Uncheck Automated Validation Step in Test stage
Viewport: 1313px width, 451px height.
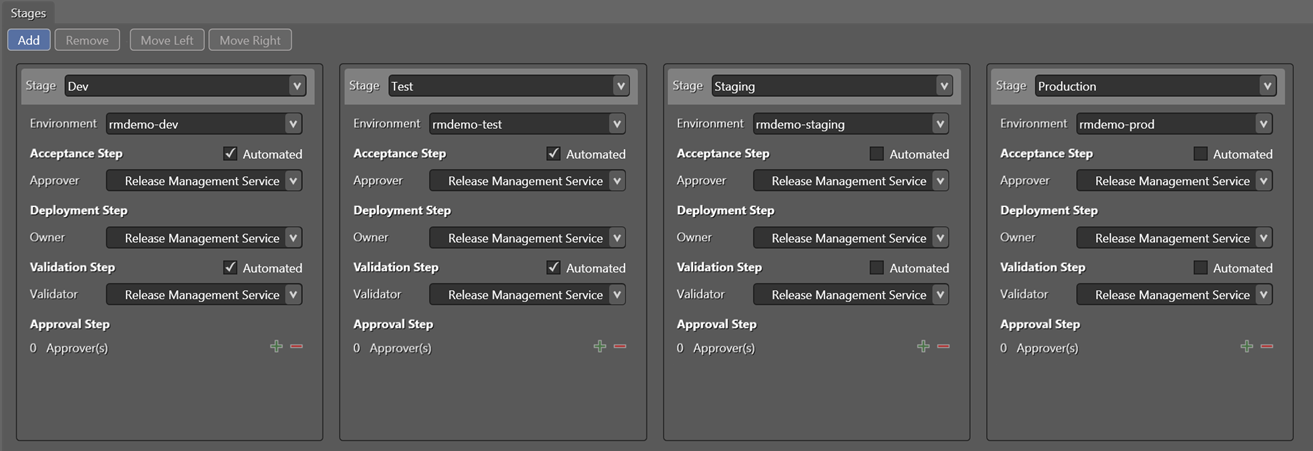[x=554, y=268]
